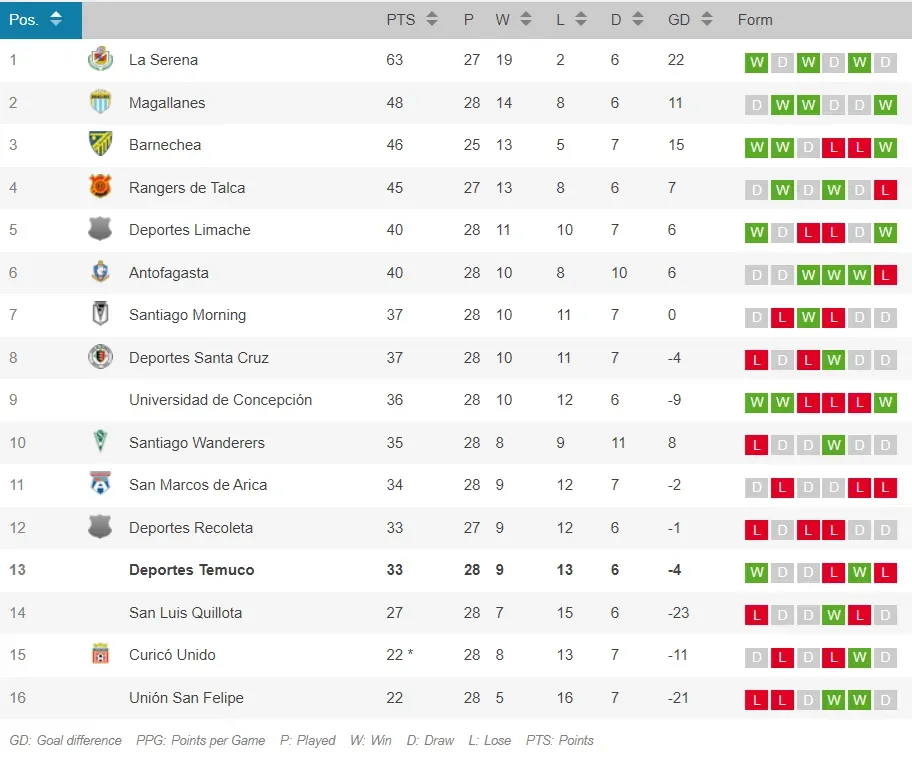The height and width of the screenshot is (770, 912).
Task: Click the Santiago Morning shield icon
Action: (100, 315)
